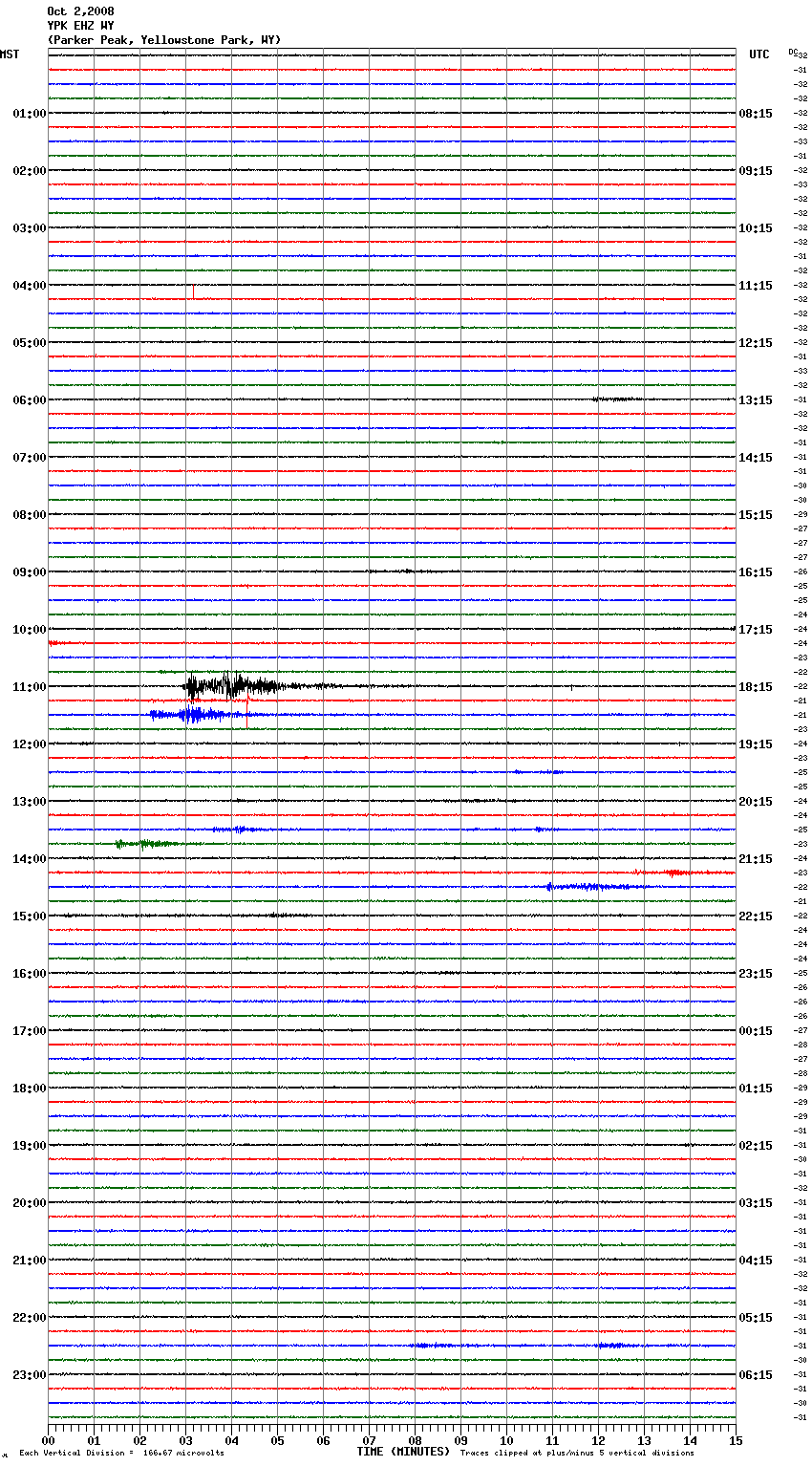This screenshot has width=812, height=1466.
Task: Click the 13:15 UTC row label
Action: [x=756, y=400]
